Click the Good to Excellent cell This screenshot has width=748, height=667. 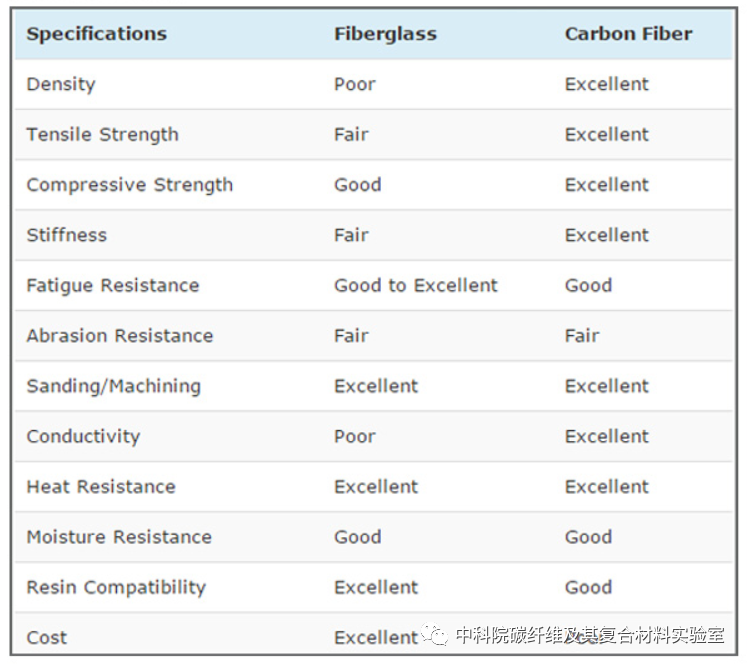416,285
